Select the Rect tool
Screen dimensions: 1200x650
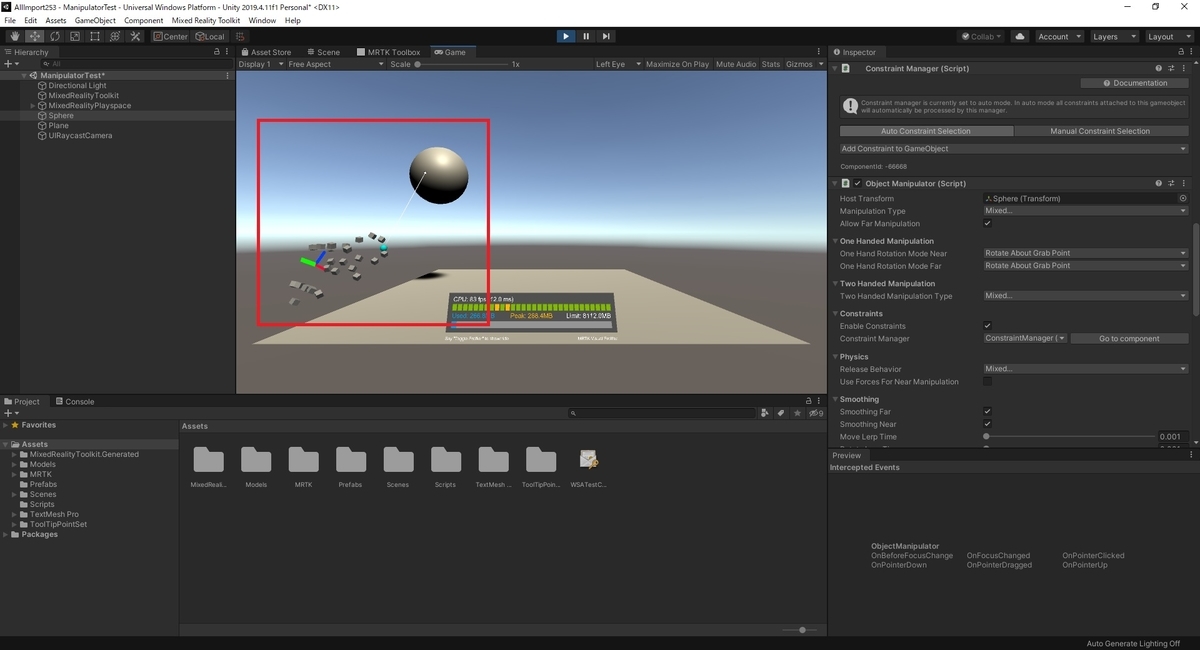95,37
